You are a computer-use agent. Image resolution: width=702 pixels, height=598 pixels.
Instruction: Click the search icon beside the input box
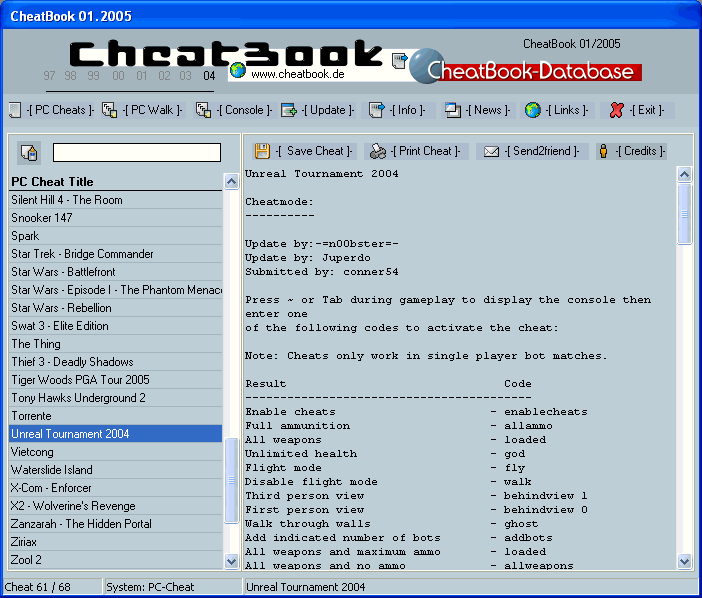[29, 152]
